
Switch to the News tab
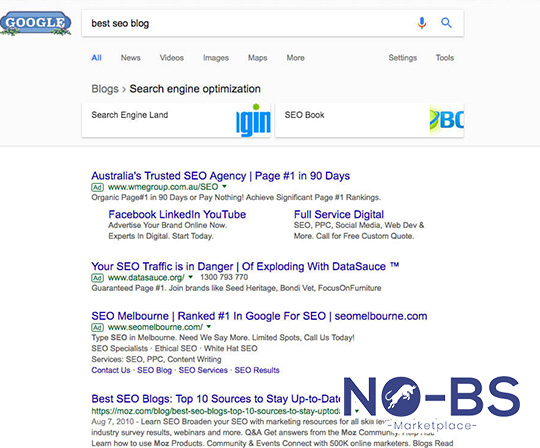tap(131, 58)
